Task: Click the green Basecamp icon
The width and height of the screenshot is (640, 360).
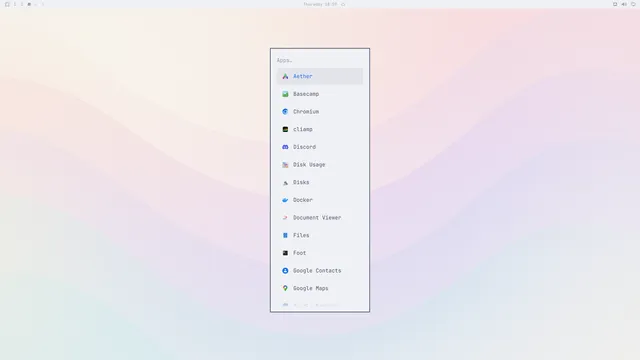Action: coord(285,94)
